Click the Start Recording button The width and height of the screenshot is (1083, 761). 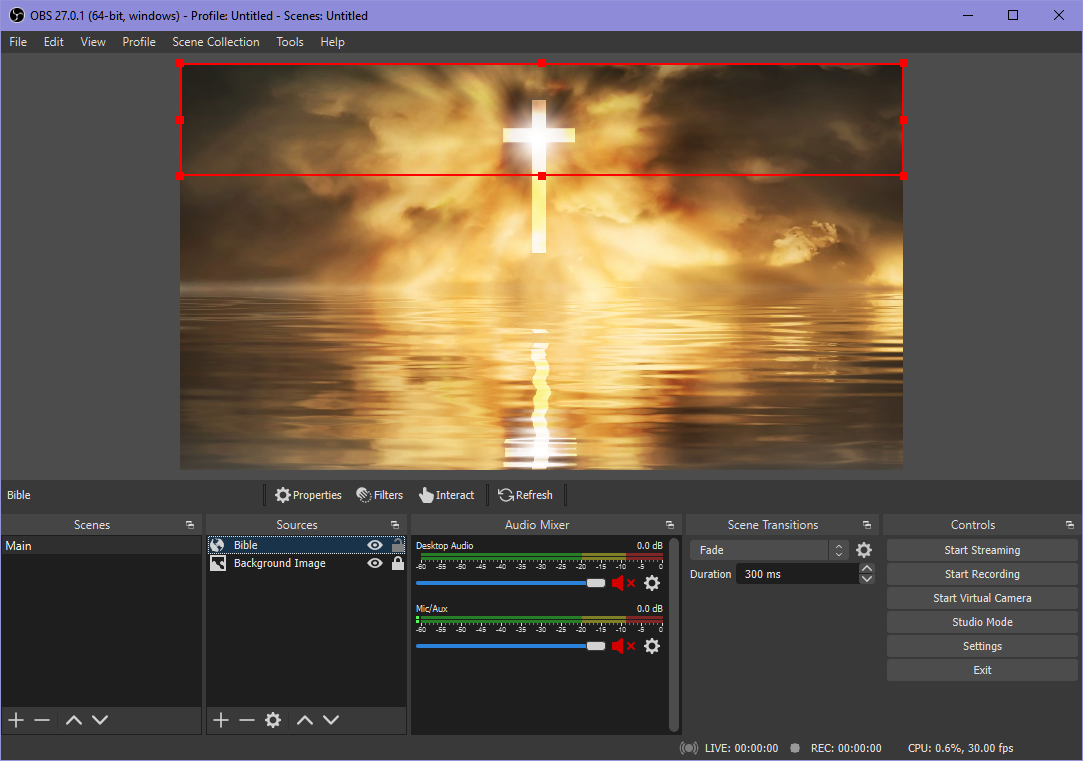coord(981,573)
